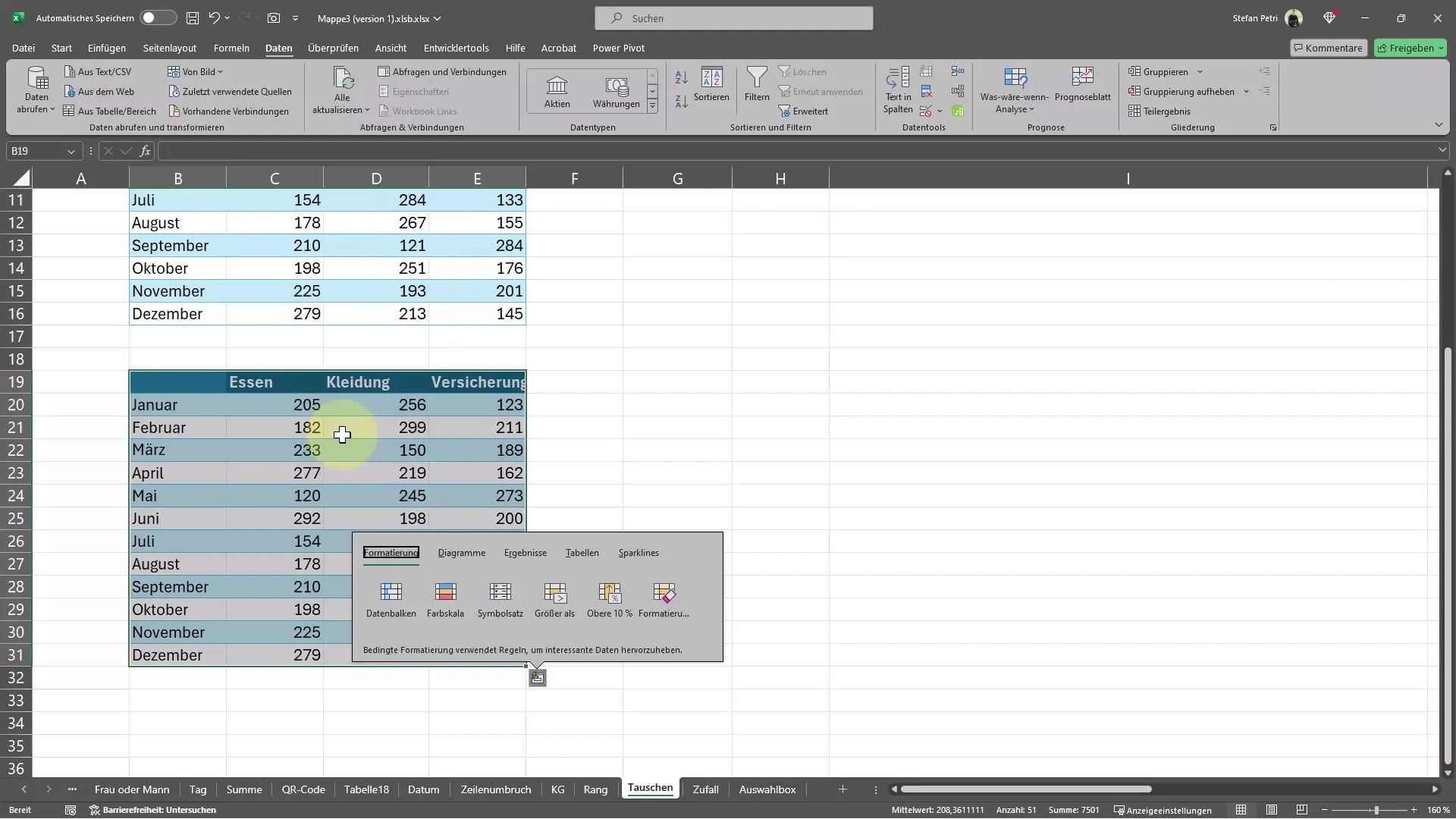Viewport: 1456px width, 819px height.
Task: Toggle the Filtern funnel button
Action: 757,84
